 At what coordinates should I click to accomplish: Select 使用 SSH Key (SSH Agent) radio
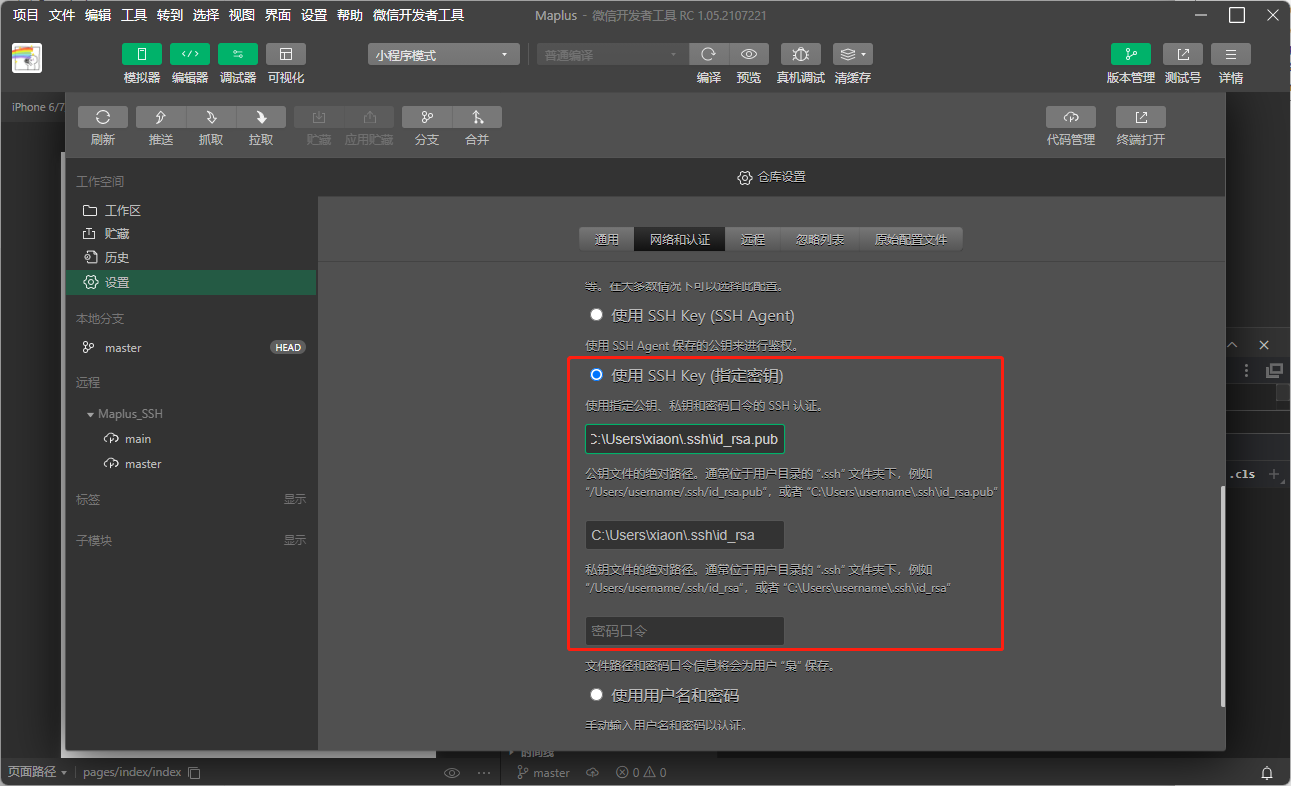click(x=597, y=314)
